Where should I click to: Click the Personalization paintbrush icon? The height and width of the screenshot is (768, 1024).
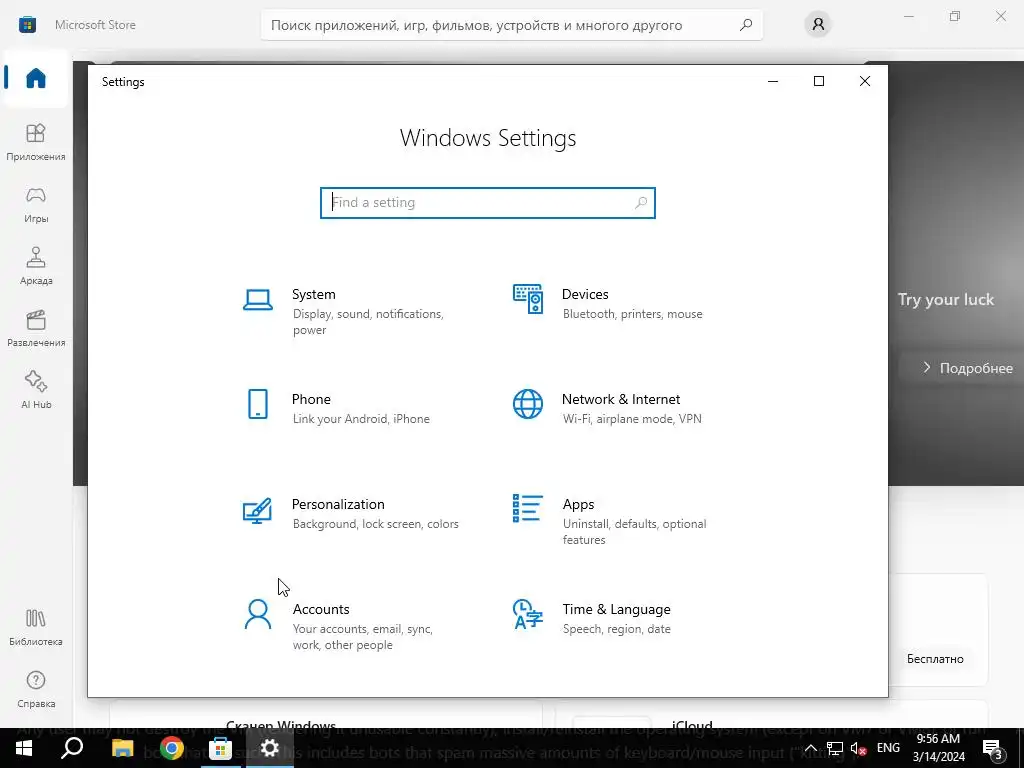[257, 510]
